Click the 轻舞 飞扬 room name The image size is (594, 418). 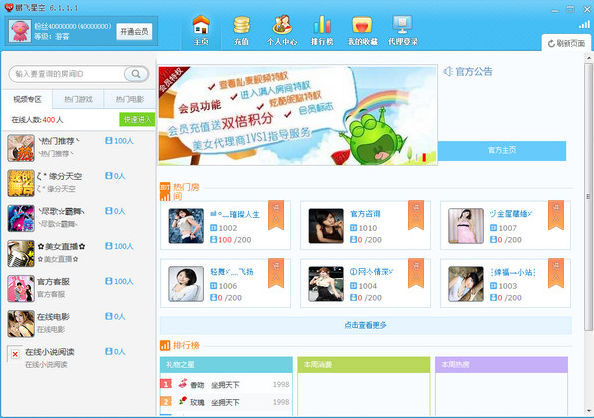click(x=232, y=272)
